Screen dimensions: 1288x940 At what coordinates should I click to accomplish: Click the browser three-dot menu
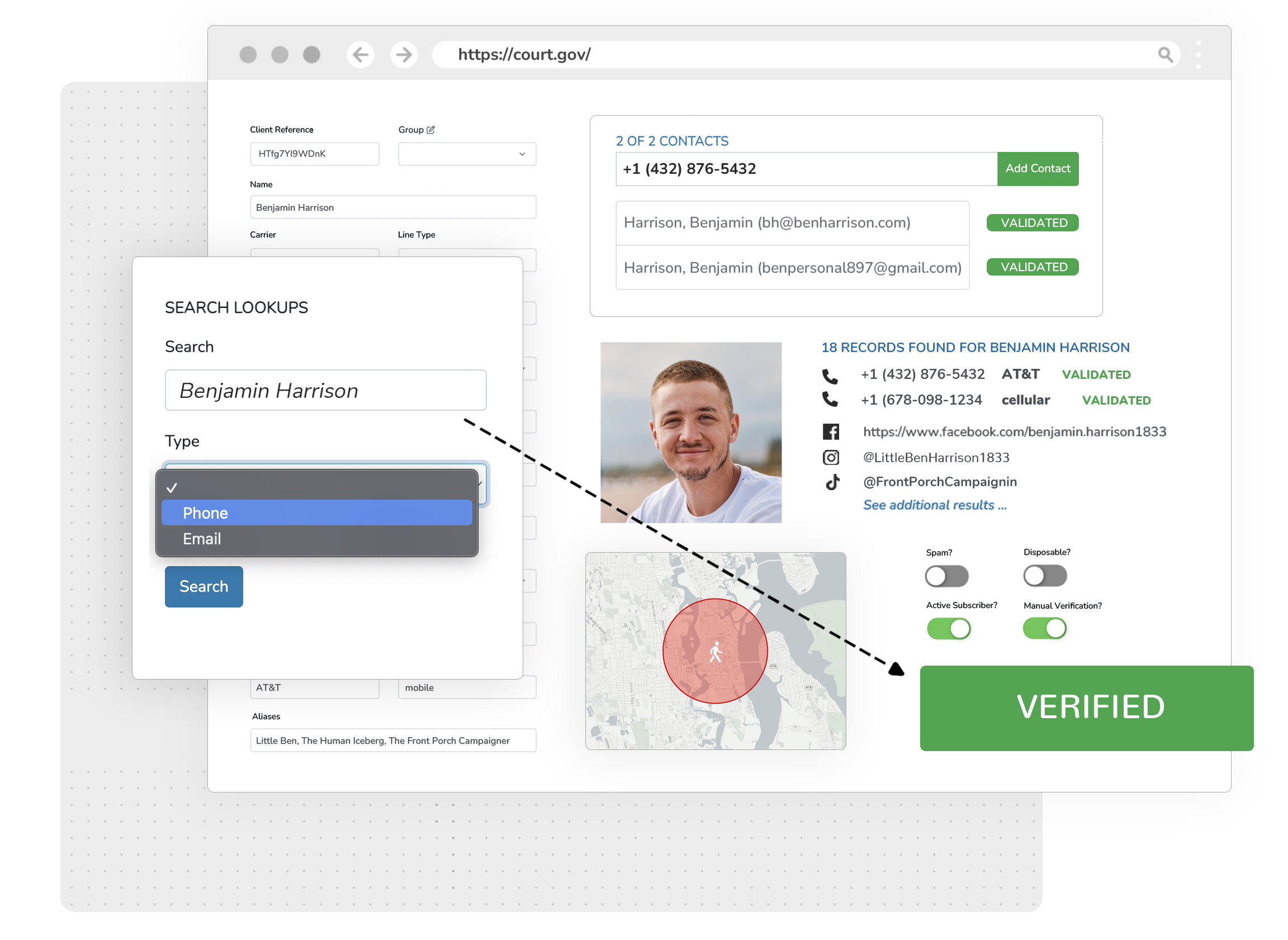pos(1199,55)
